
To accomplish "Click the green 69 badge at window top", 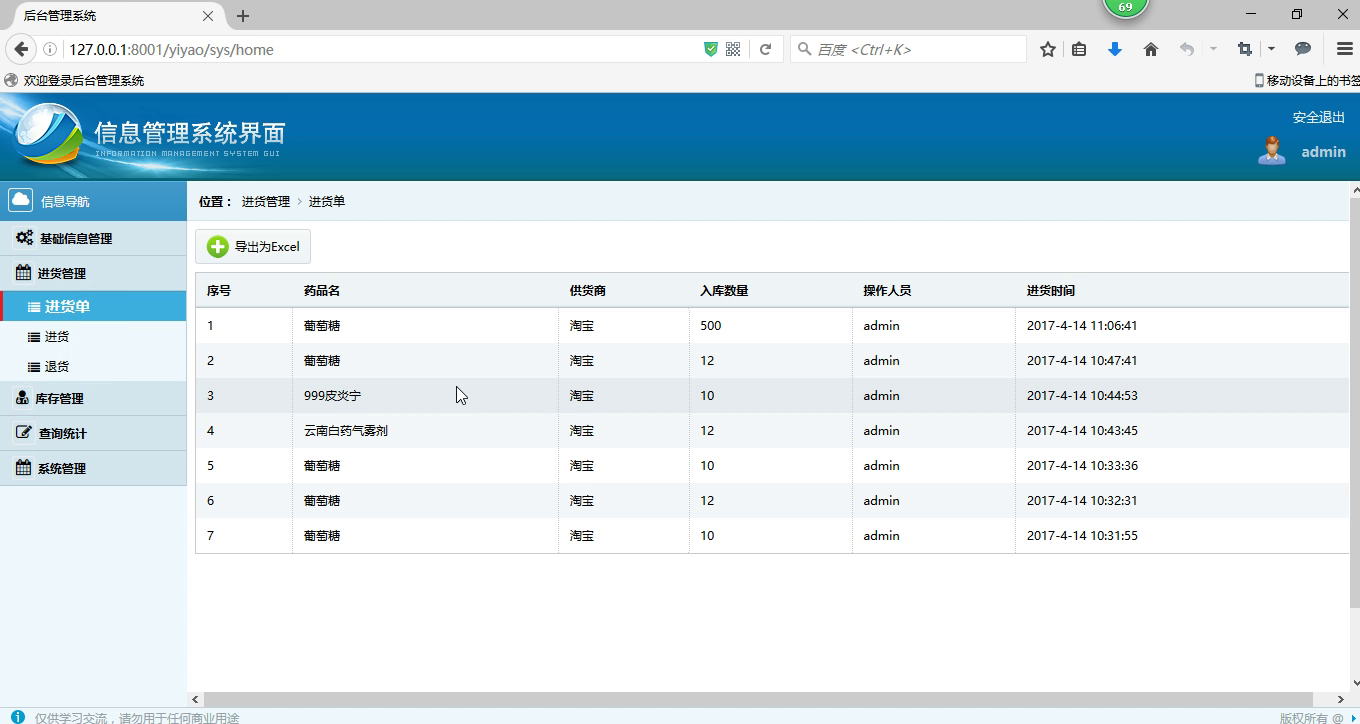I will tap(1125, 8).
